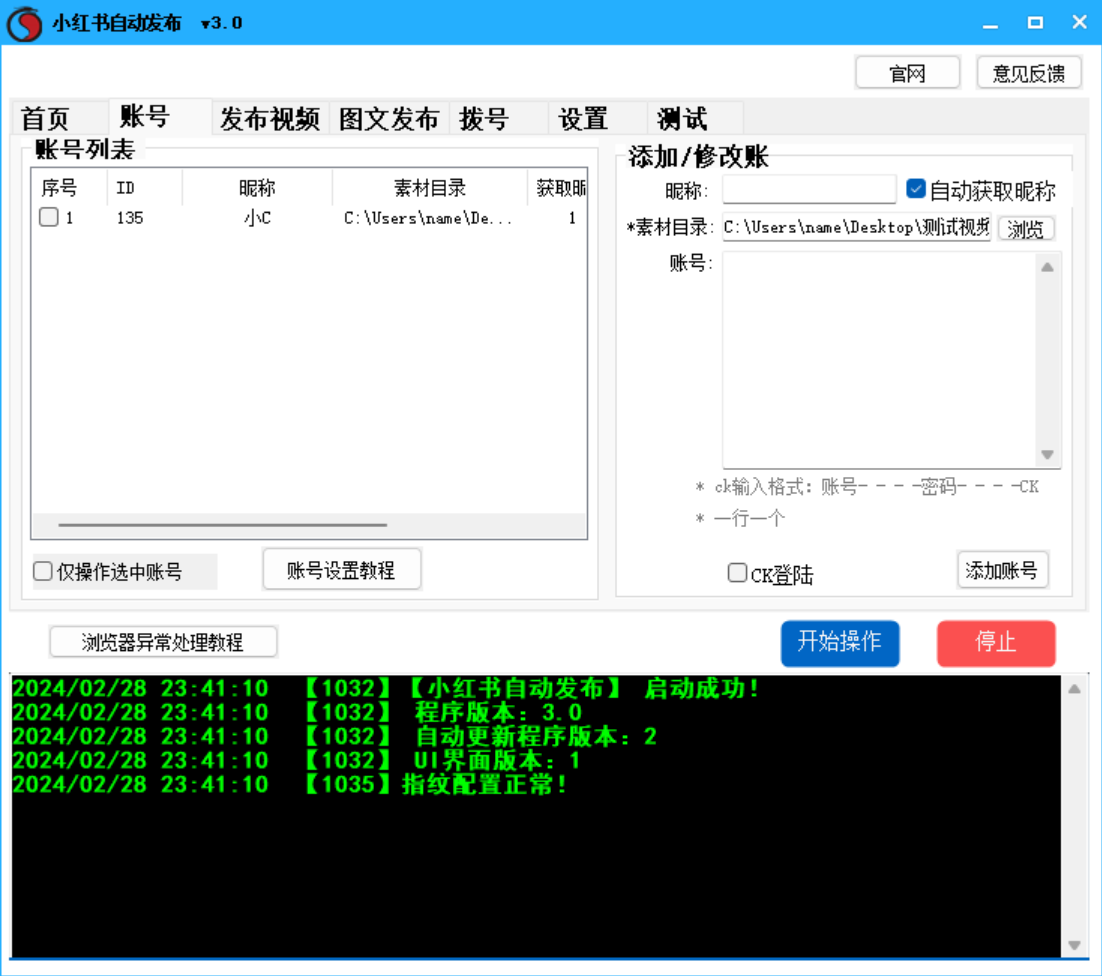The width and height of the screenshot is (1102, 976).
Task: Click the 昵称 column header
Action: point(257,188)
